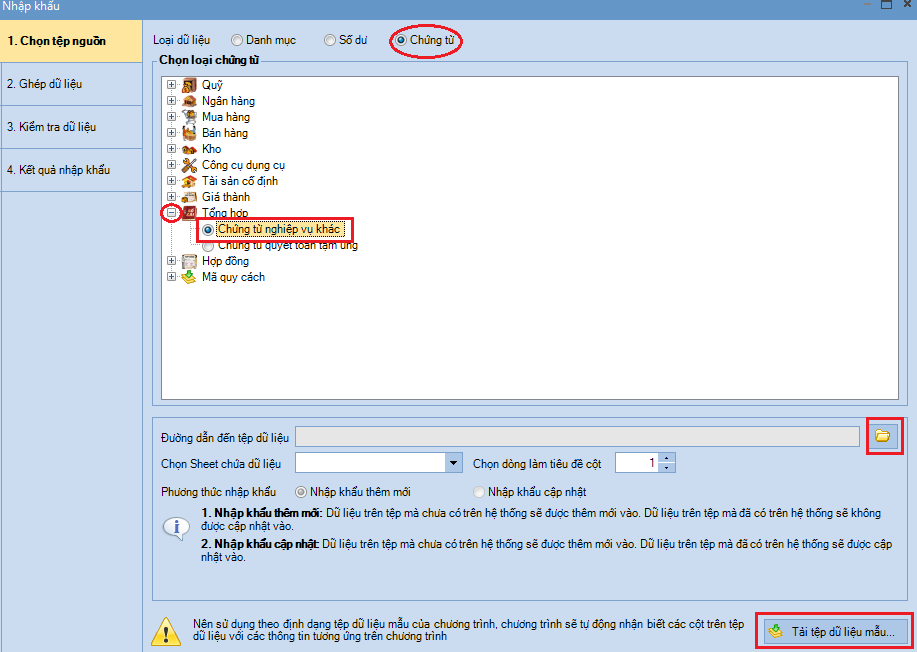The height and width of the screenshot is (652, 917).
Task: Expand the Ngân hàng tree node
Action: (171, 101)
